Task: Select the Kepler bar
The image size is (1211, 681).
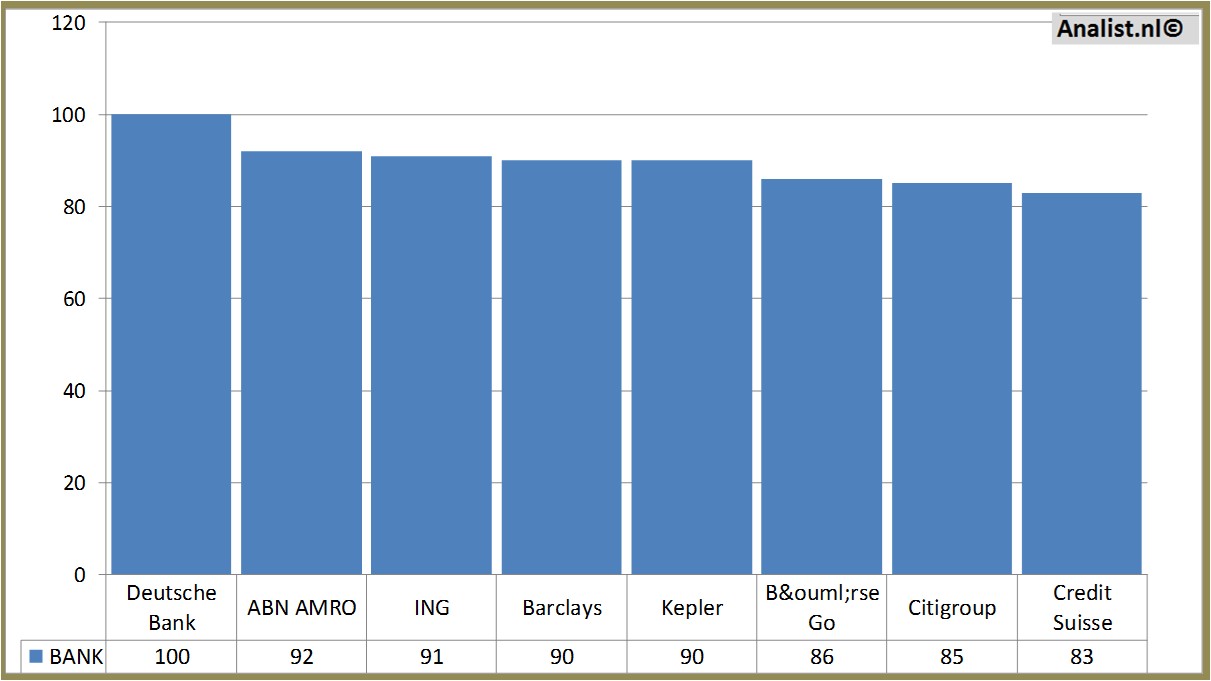Action: tap(691, 367)
